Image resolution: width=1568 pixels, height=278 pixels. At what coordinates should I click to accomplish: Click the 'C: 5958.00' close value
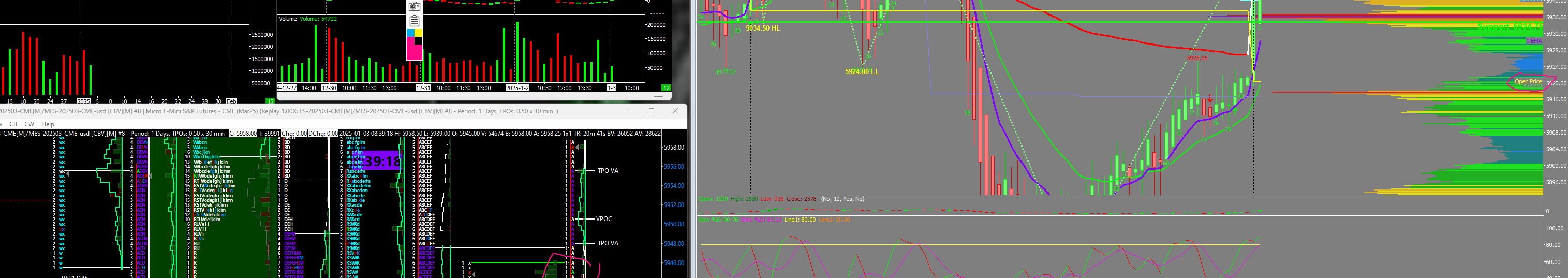pos(243,133)
